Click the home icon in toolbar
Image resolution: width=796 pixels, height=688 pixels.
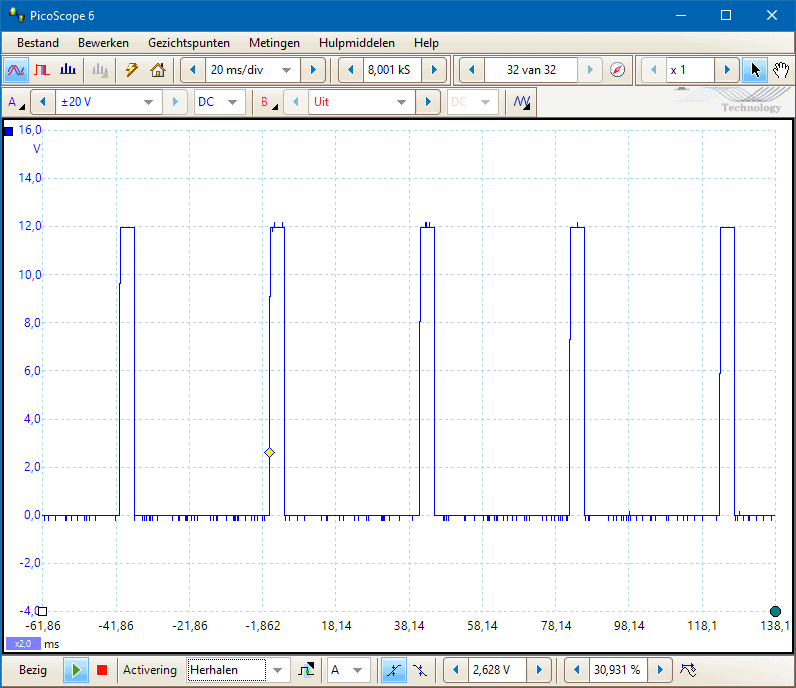(157, 70)
